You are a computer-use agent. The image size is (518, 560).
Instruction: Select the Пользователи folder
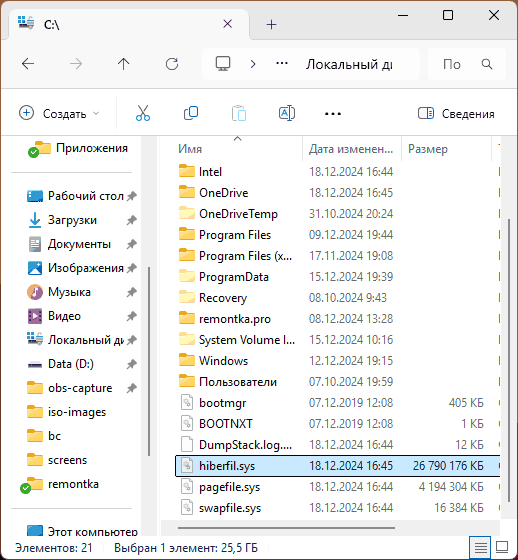(x=228, y=382)
